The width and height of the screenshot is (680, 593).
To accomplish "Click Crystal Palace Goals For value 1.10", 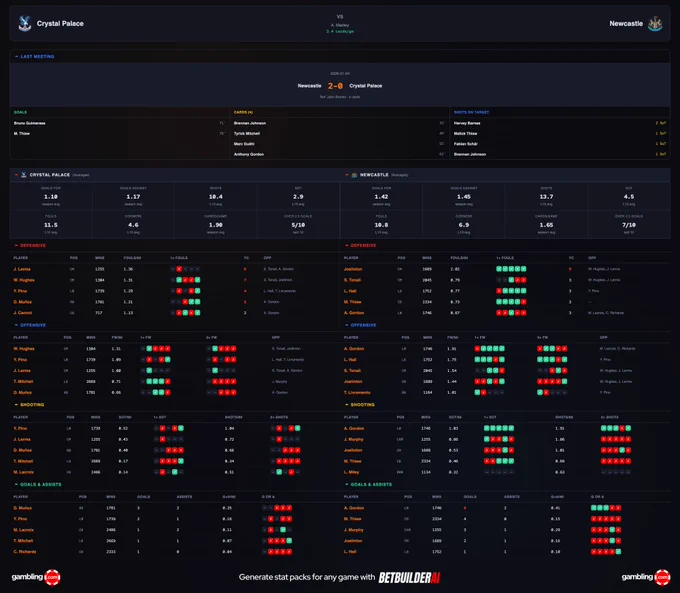I will click(51, 197).
